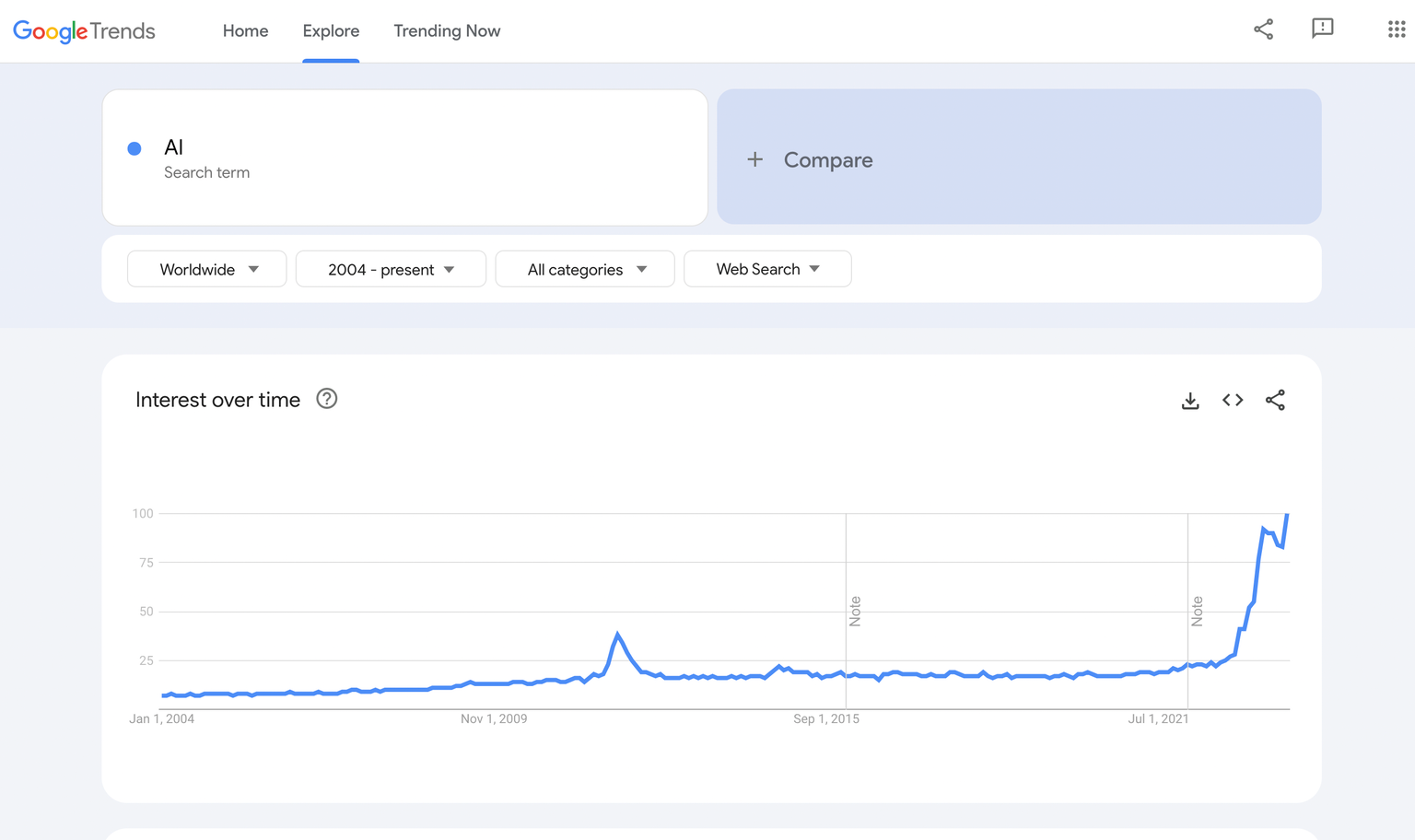Share the Interest over time chart

pos(1275,400)
